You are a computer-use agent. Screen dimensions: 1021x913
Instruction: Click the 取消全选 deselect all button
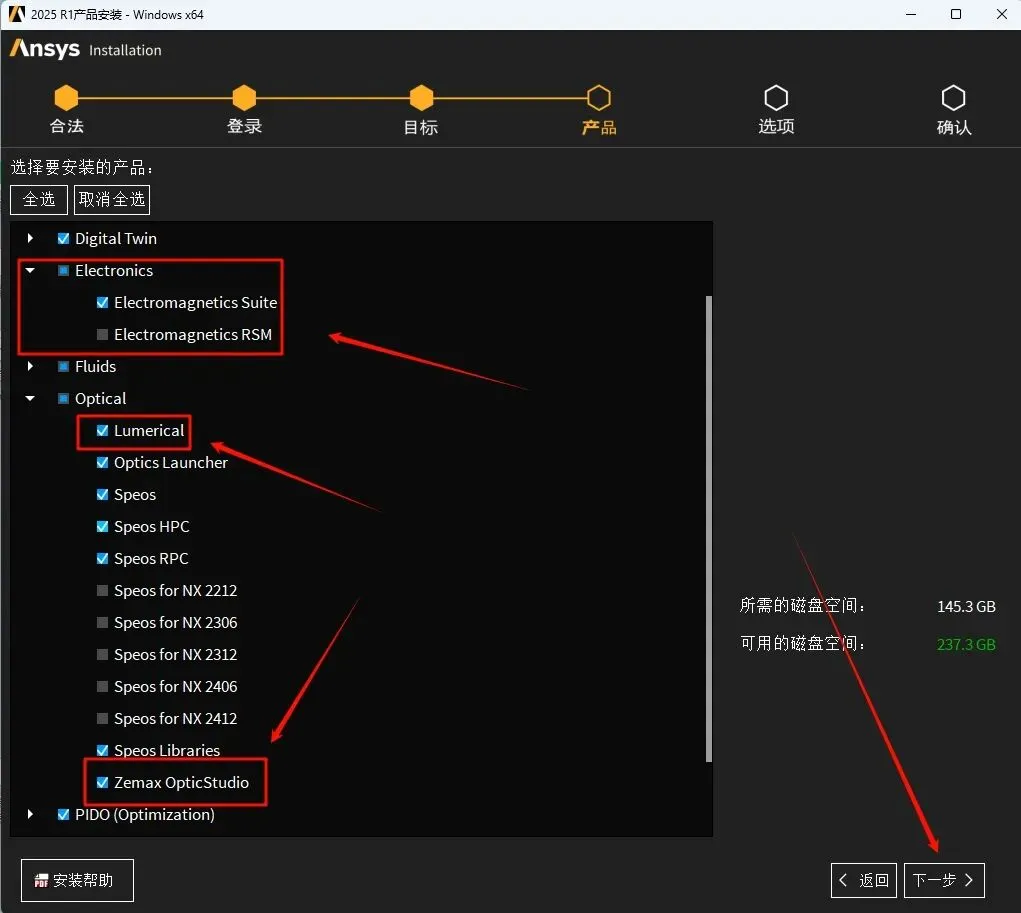(112, 199)
